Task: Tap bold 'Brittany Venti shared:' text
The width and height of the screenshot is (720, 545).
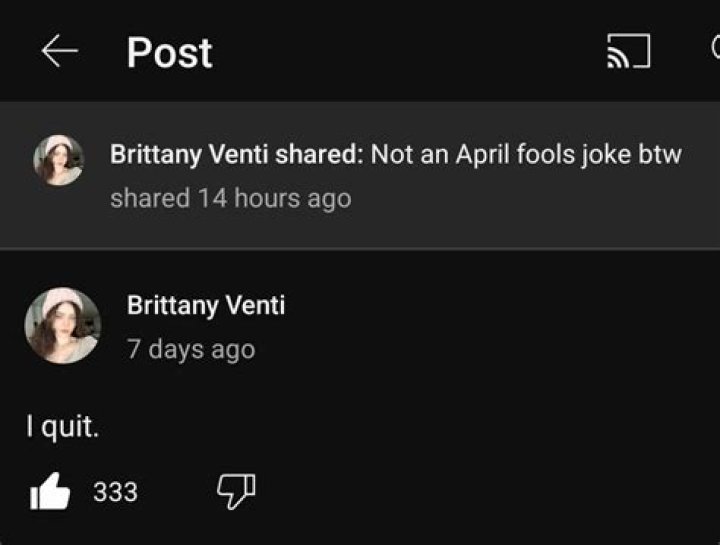Action: tap(237, 154)
